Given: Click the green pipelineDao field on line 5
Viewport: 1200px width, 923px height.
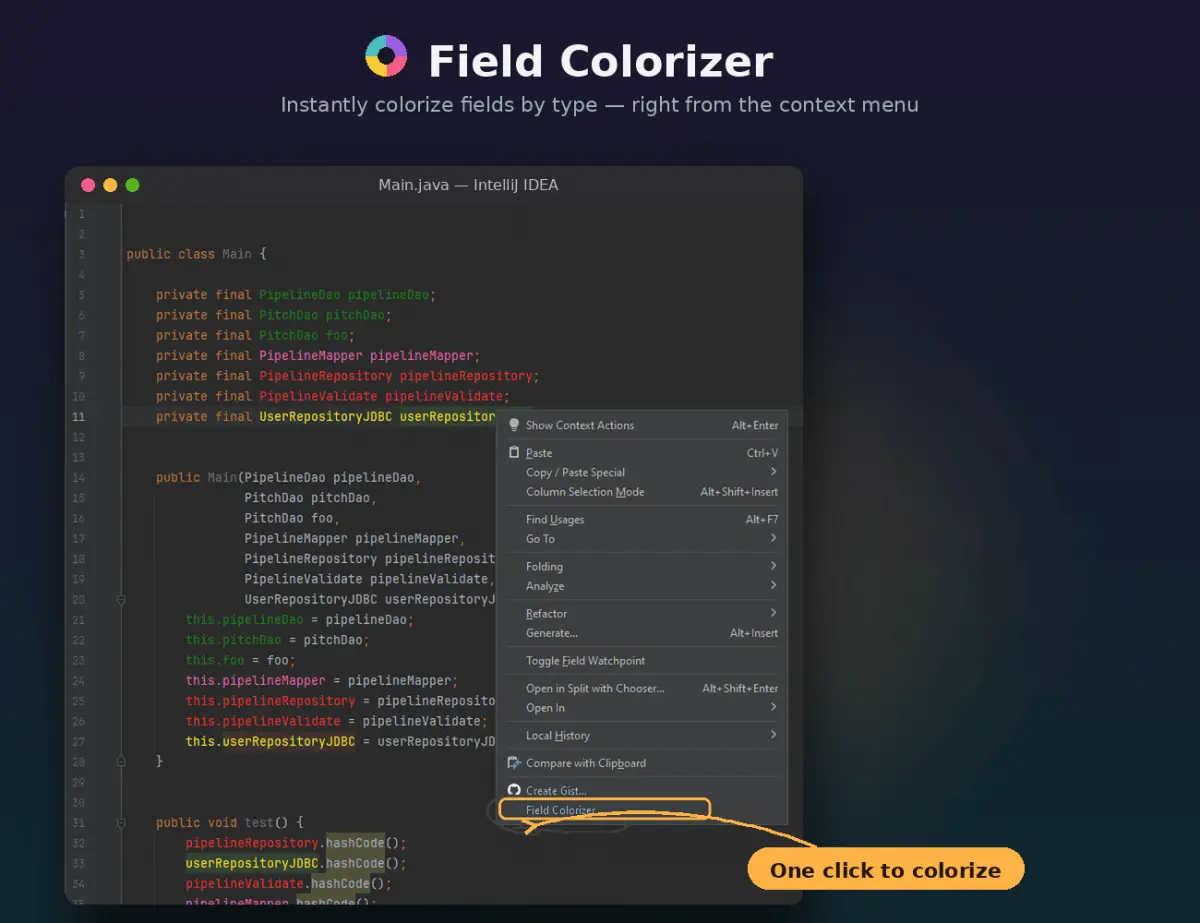Looking at the screenshot, I should (388, 295).
